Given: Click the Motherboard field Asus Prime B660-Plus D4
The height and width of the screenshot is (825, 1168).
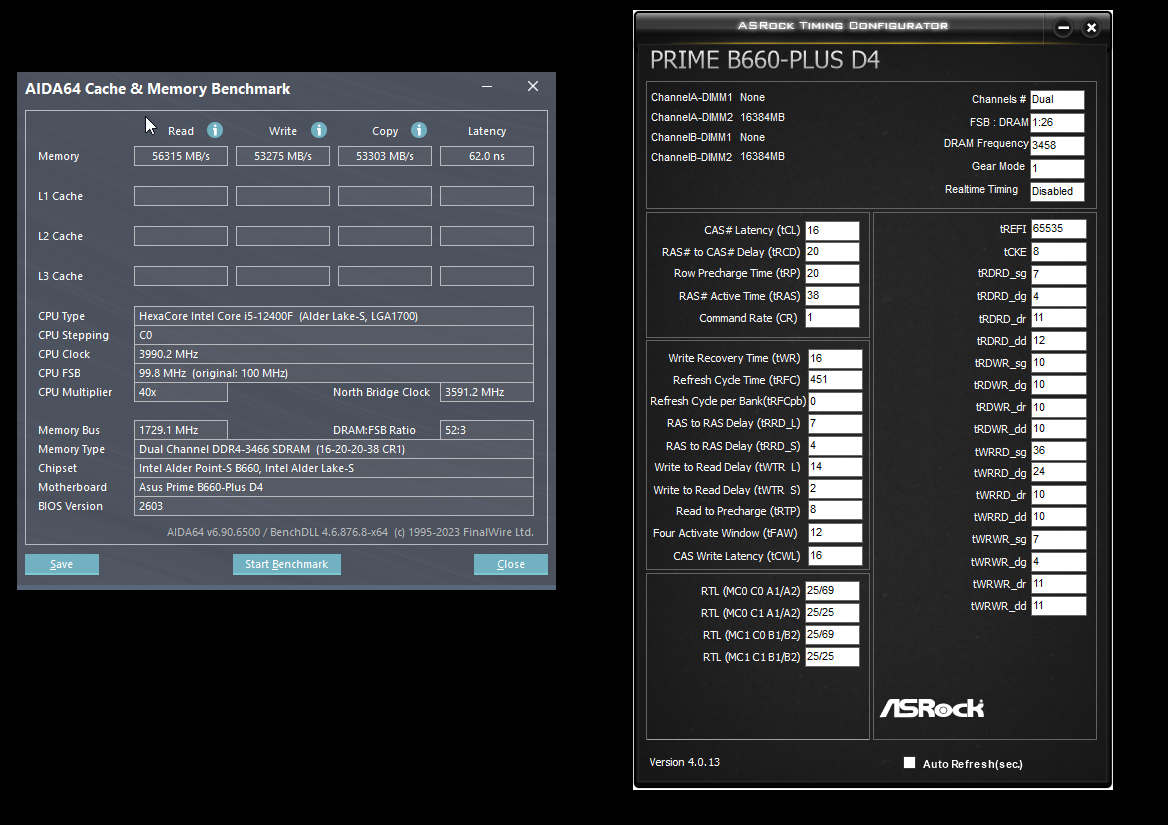Looking at the screenshot, I should tap(334, 487).
